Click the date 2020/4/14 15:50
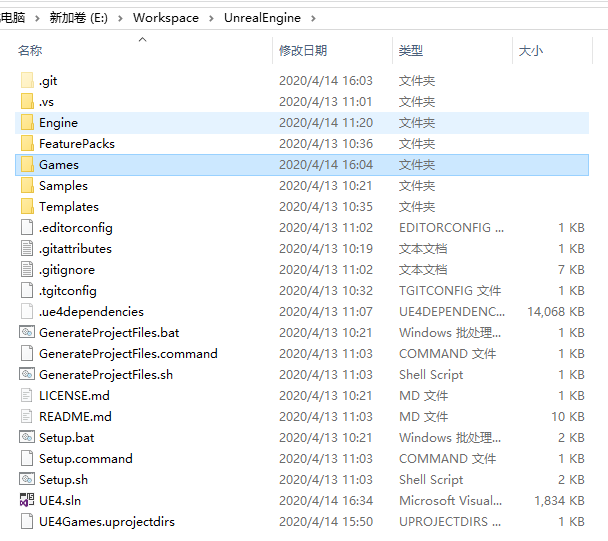 click(326, 521)
